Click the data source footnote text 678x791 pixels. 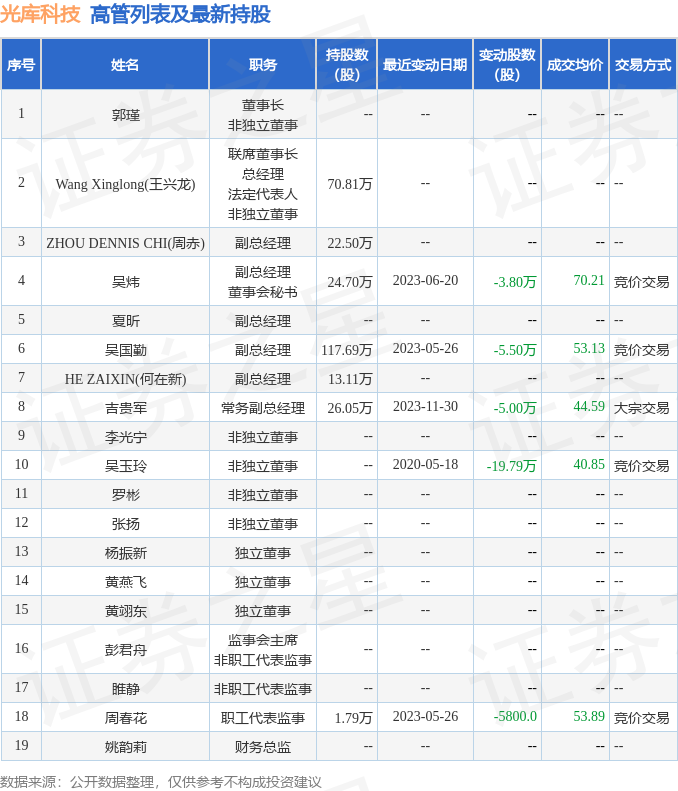[x=160, y=782]
